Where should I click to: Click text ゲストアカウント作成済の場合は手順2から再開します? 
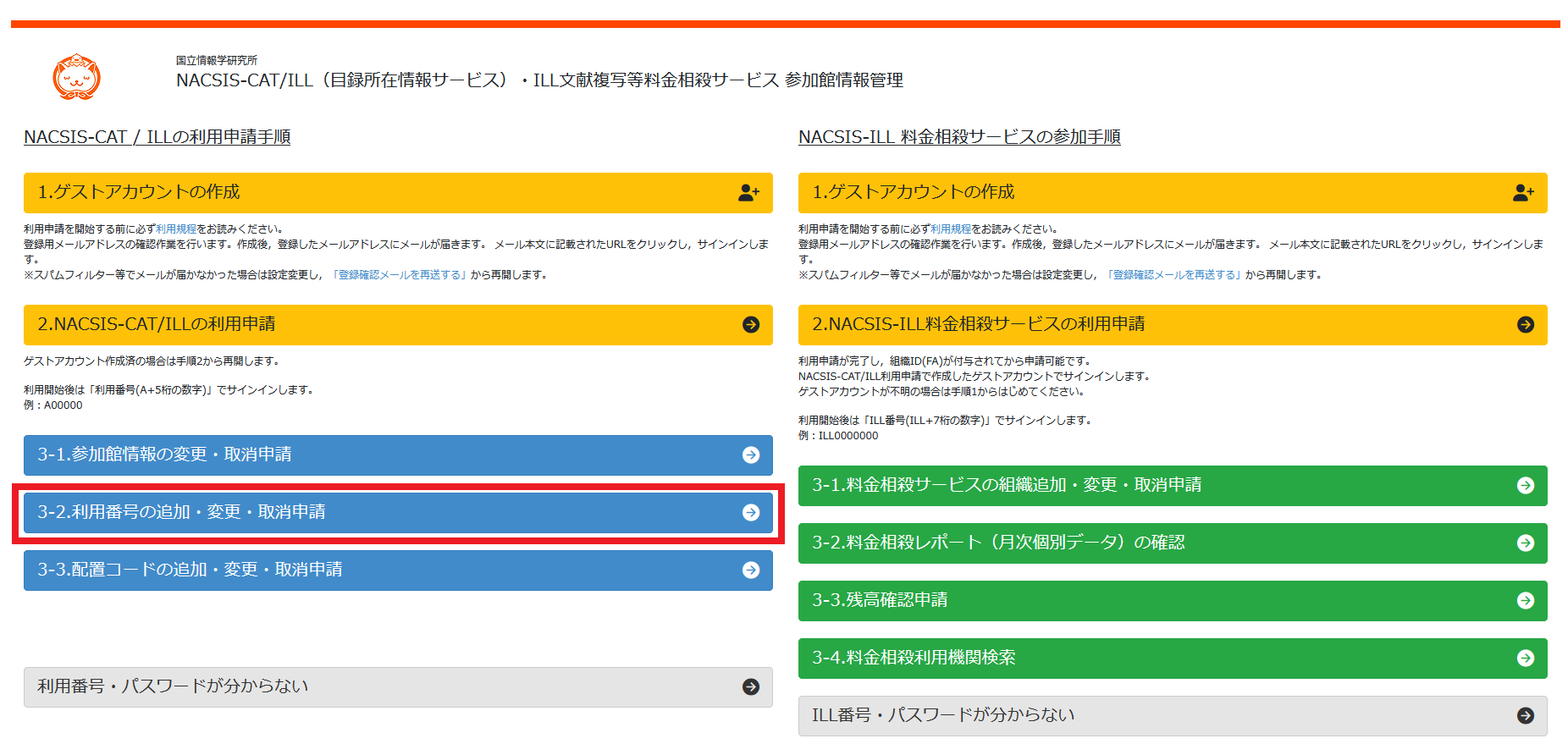(152, 361)
